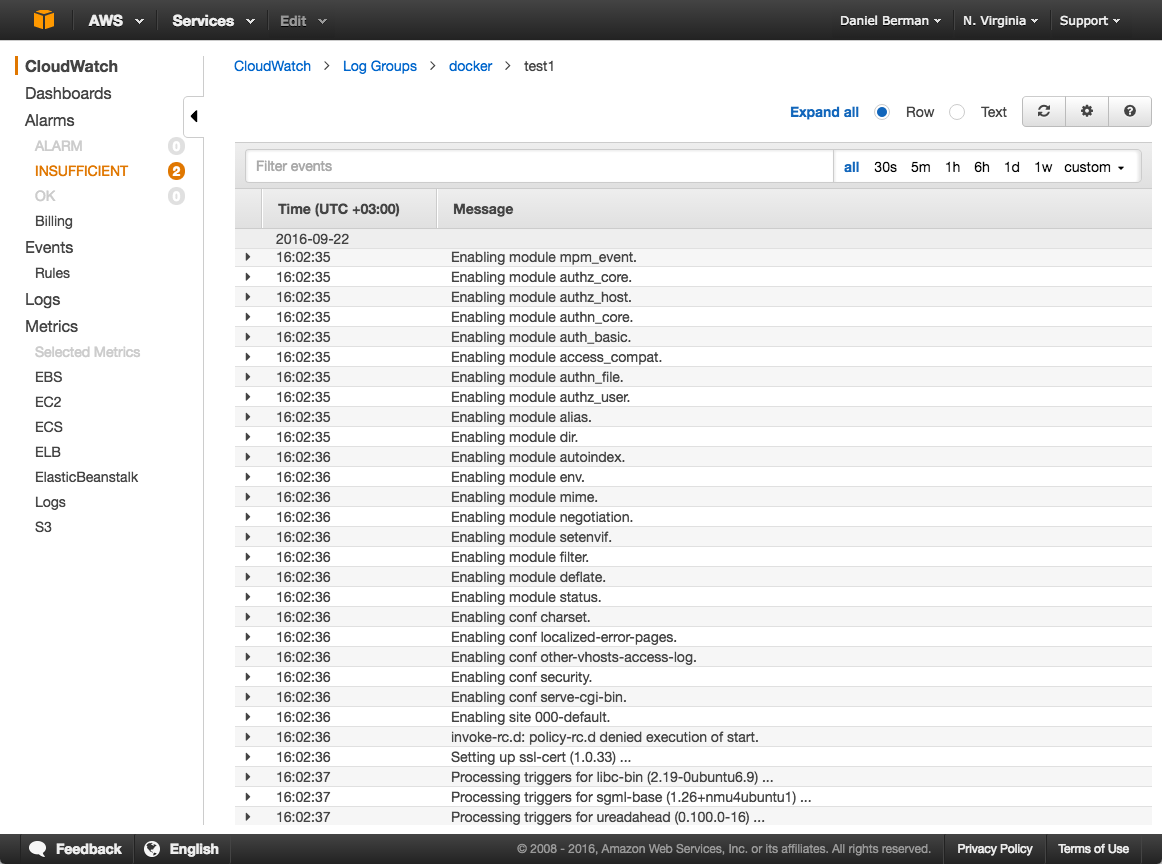Open the AWS dropdown menu
Viewport: 1162px width, 864px height.
116,21
